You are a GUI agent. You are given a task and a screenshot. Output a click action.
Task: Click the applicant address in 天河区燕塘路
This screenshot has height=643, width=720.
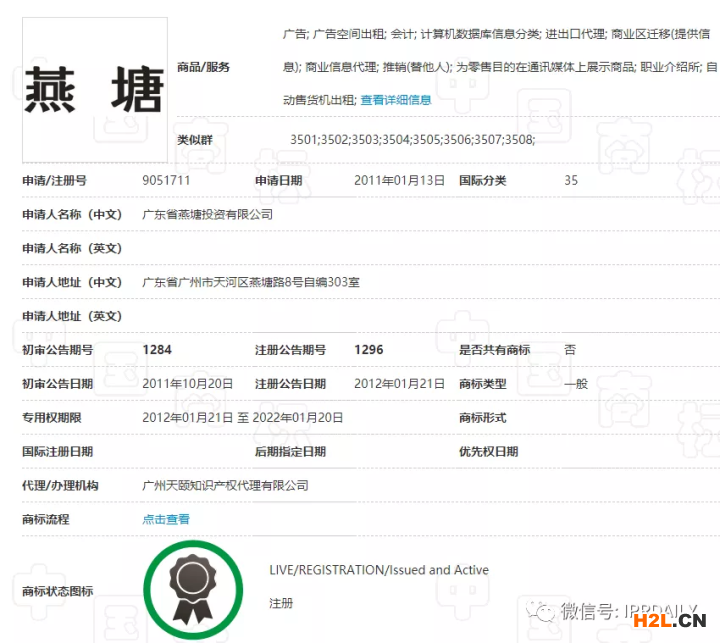pyautogui.click(x=251, y=283)
